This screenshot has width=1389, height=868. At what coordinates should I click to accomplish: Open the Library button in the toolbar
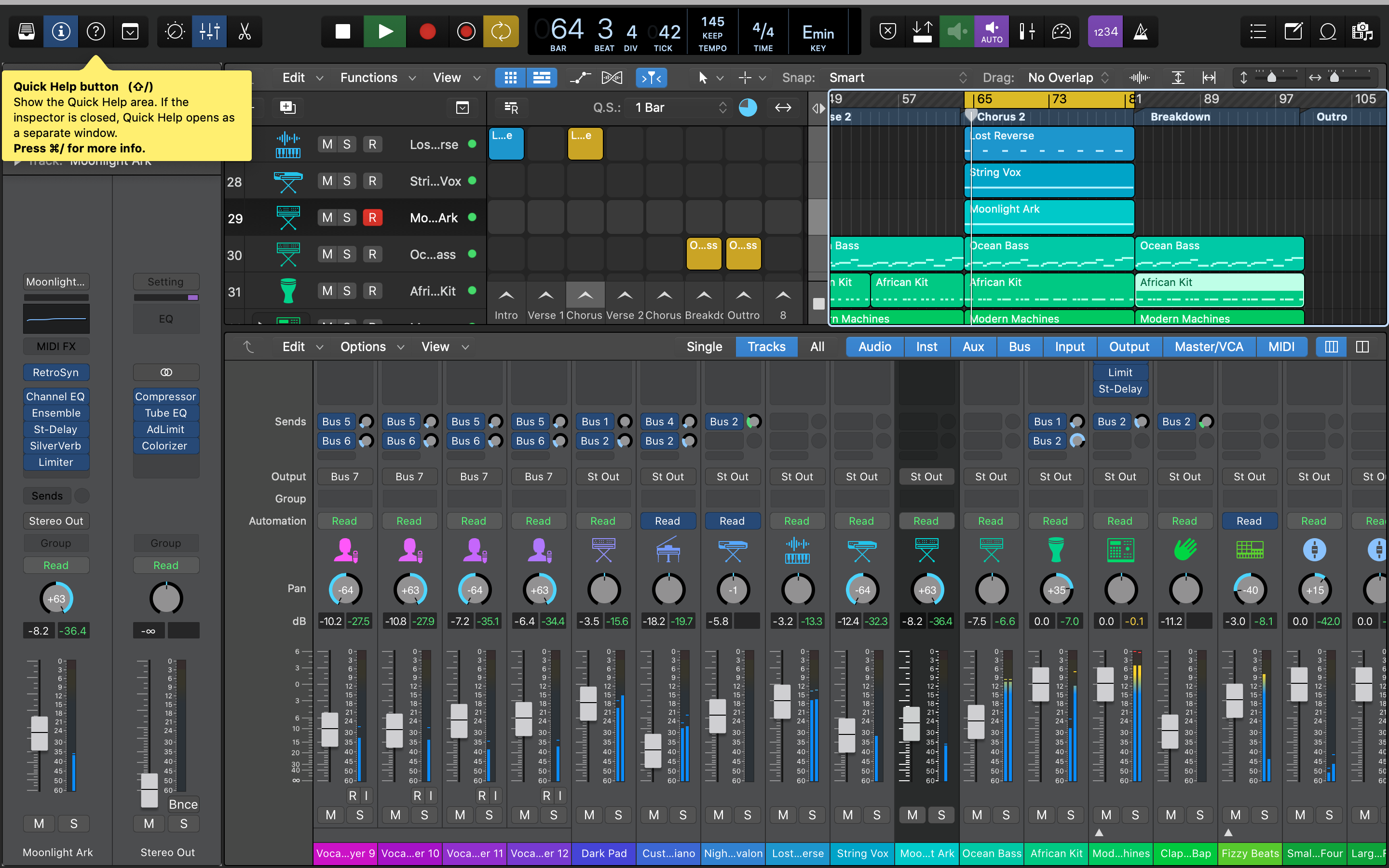click(27, 31)
